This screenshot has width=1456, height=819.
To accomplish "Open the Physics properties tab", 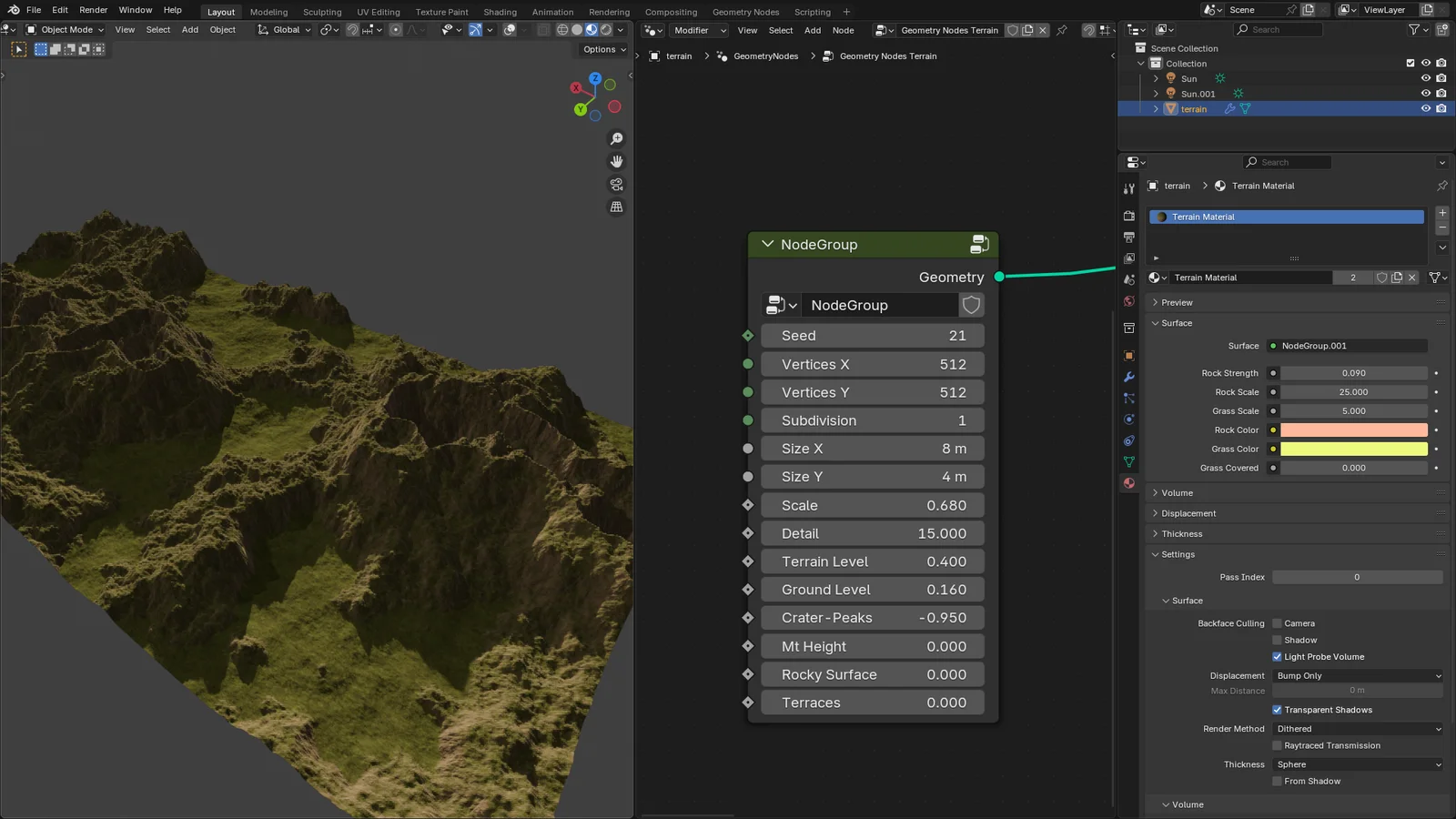I will pos(1128,419).
